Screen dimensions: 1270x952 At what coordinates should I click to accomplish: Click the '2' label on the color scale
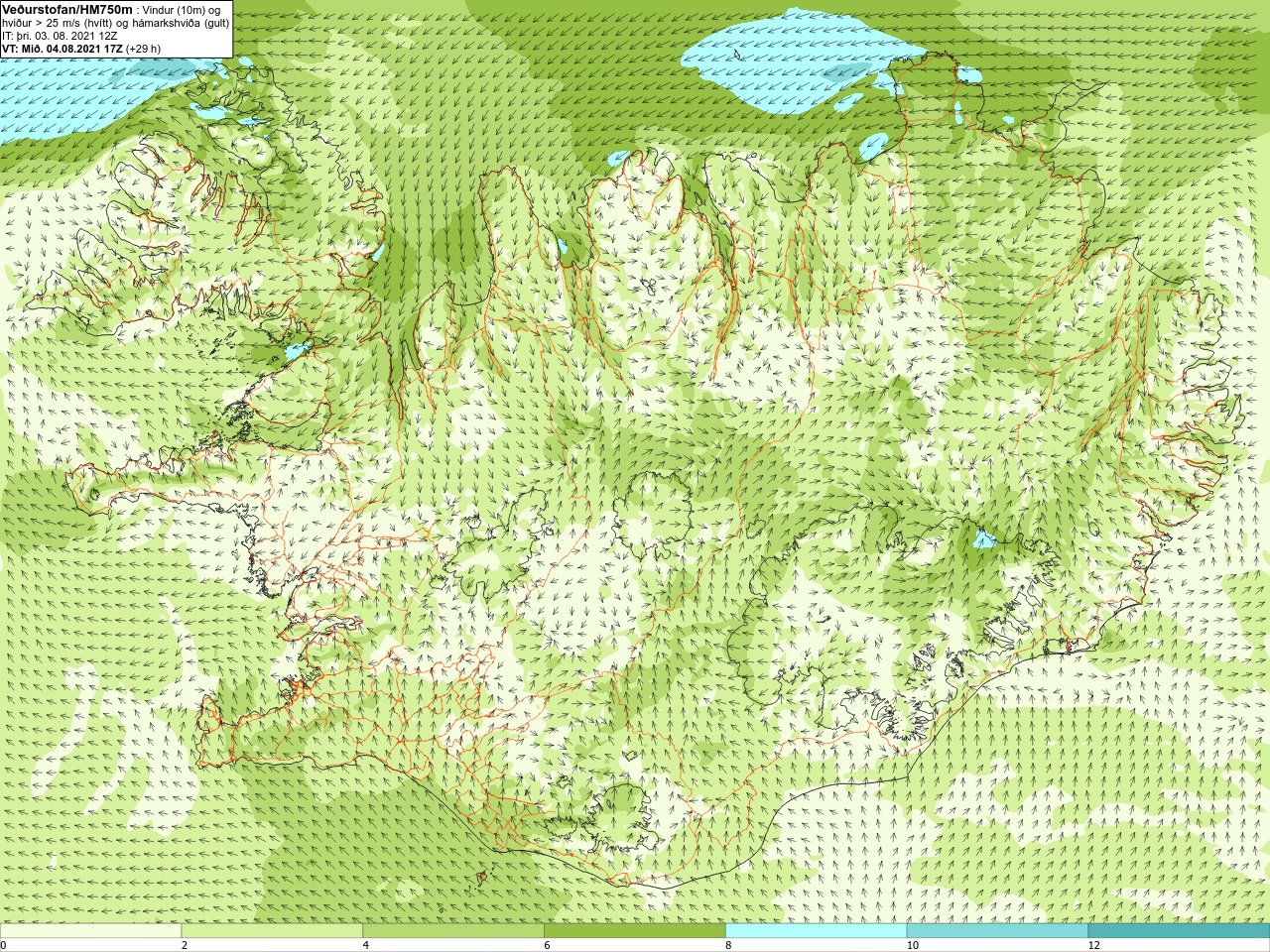[185, 945]
